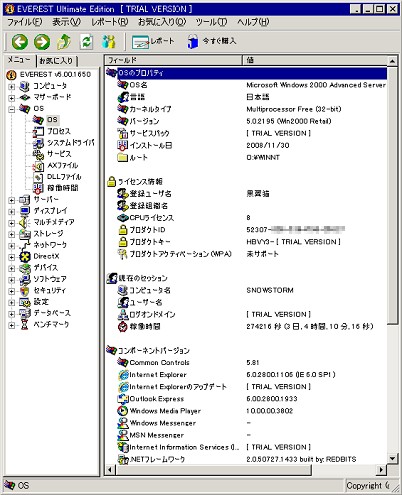
Task: Expand the ネットワーク tree node
Action: [12, 246]
